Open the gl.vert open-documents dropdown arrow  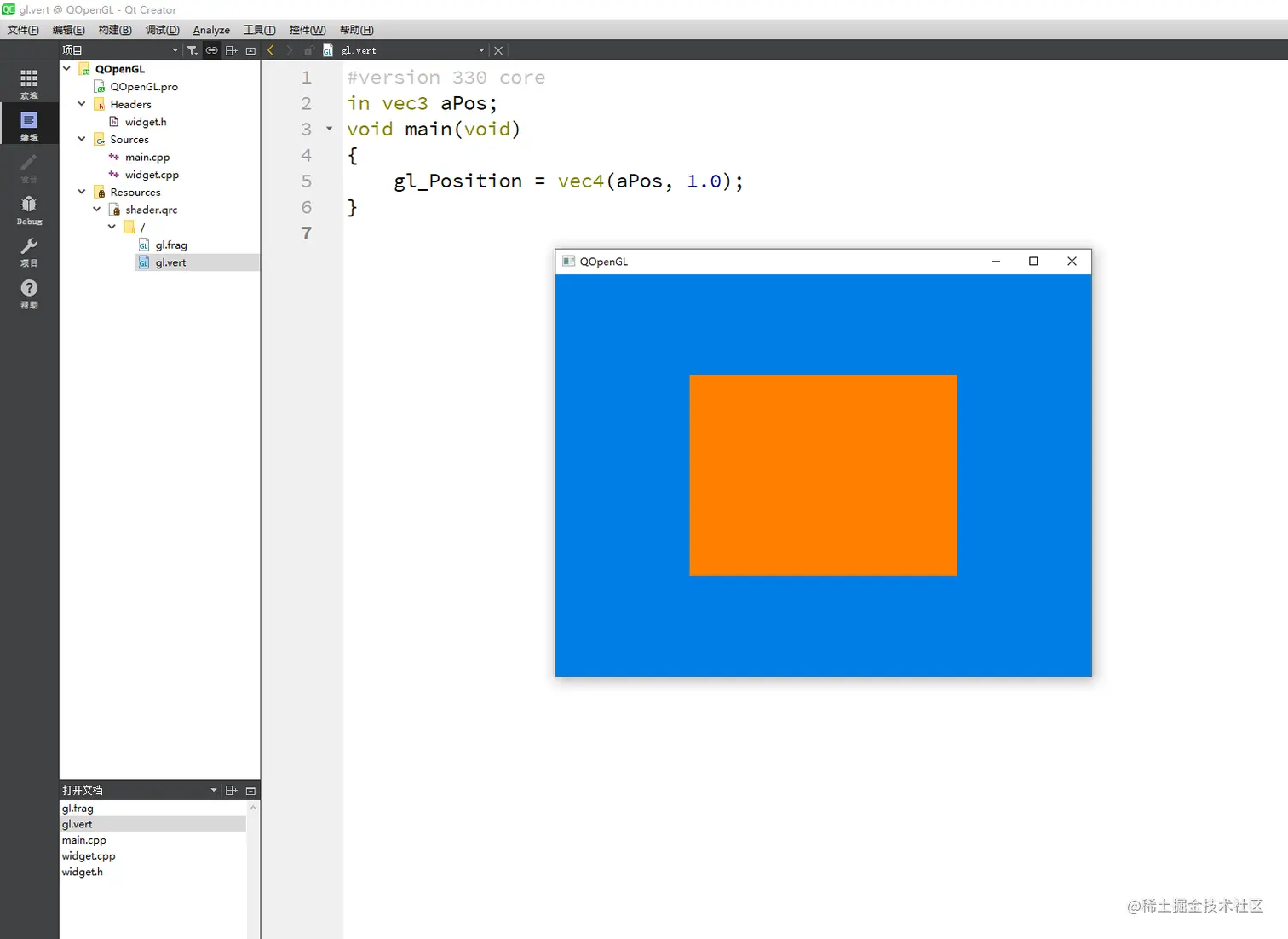(x=481, y=50)
